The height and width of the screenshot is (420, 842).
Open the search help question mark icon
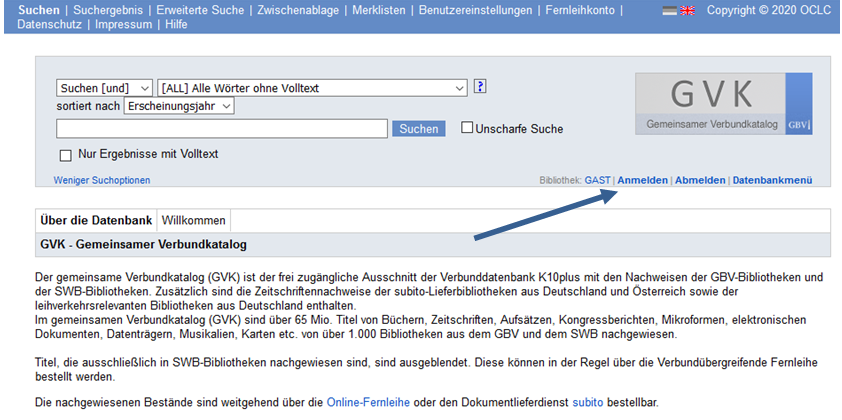pyautogui.click(x=481, y=86)
